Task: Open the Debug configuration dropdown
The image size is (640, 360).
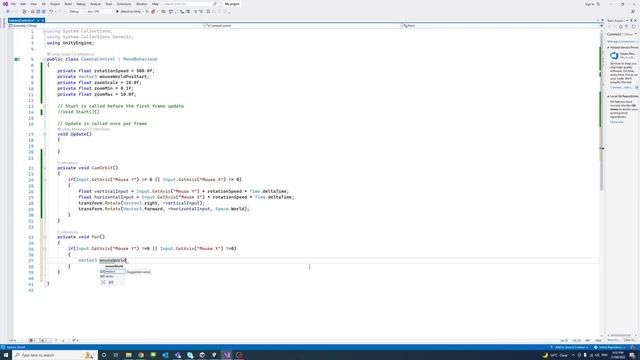Action: pos(76,11)
